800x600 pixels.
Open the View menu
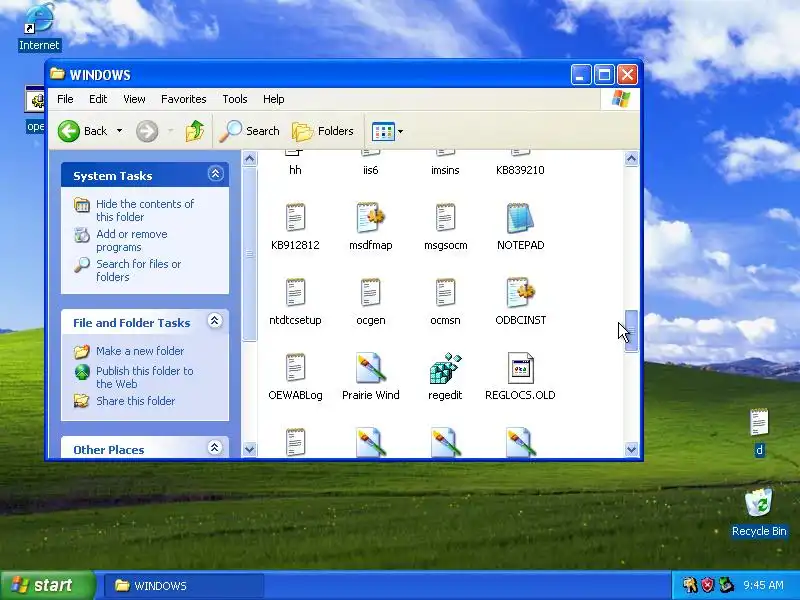click(134, 99)
